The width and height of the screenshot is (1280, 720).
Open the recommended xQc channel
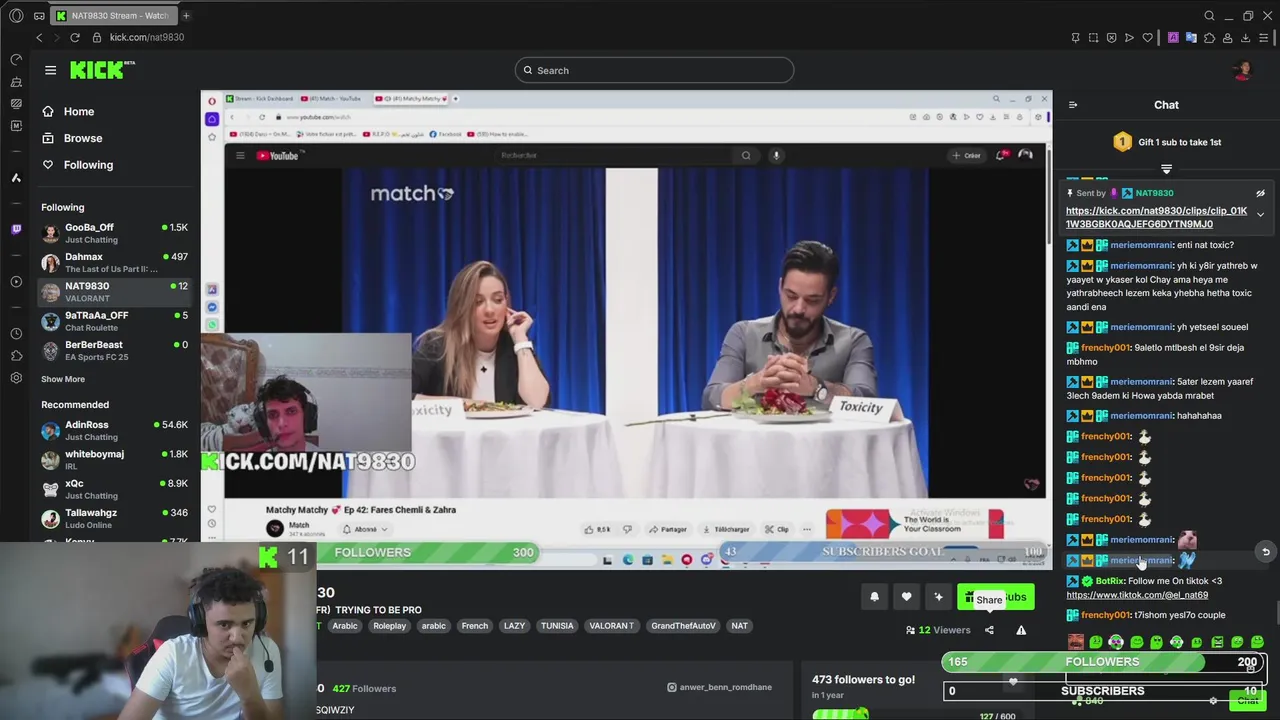click(x=114, y=489)
